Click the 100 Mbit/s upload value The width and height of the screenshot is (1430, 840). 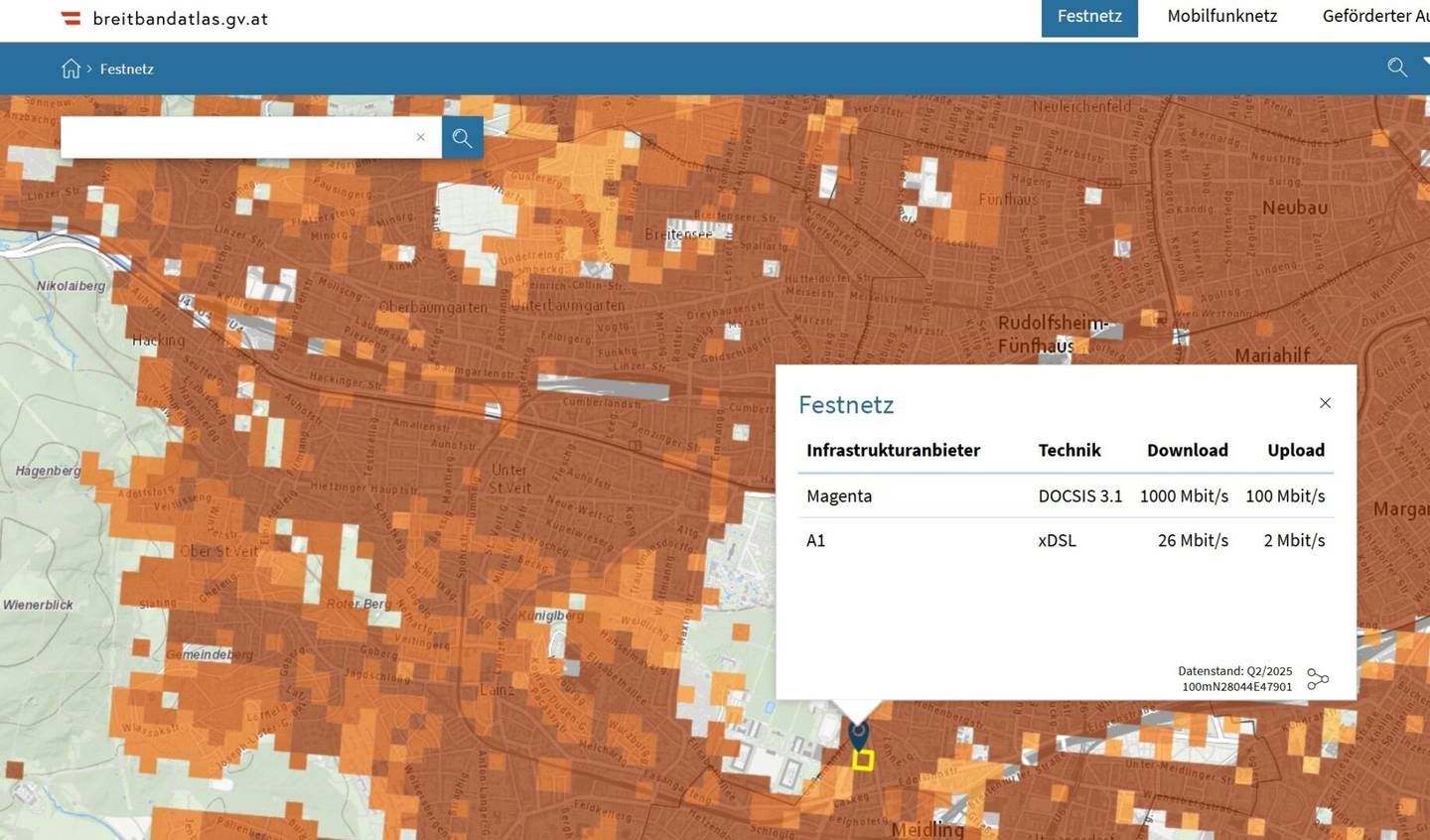pos(1285,495)
